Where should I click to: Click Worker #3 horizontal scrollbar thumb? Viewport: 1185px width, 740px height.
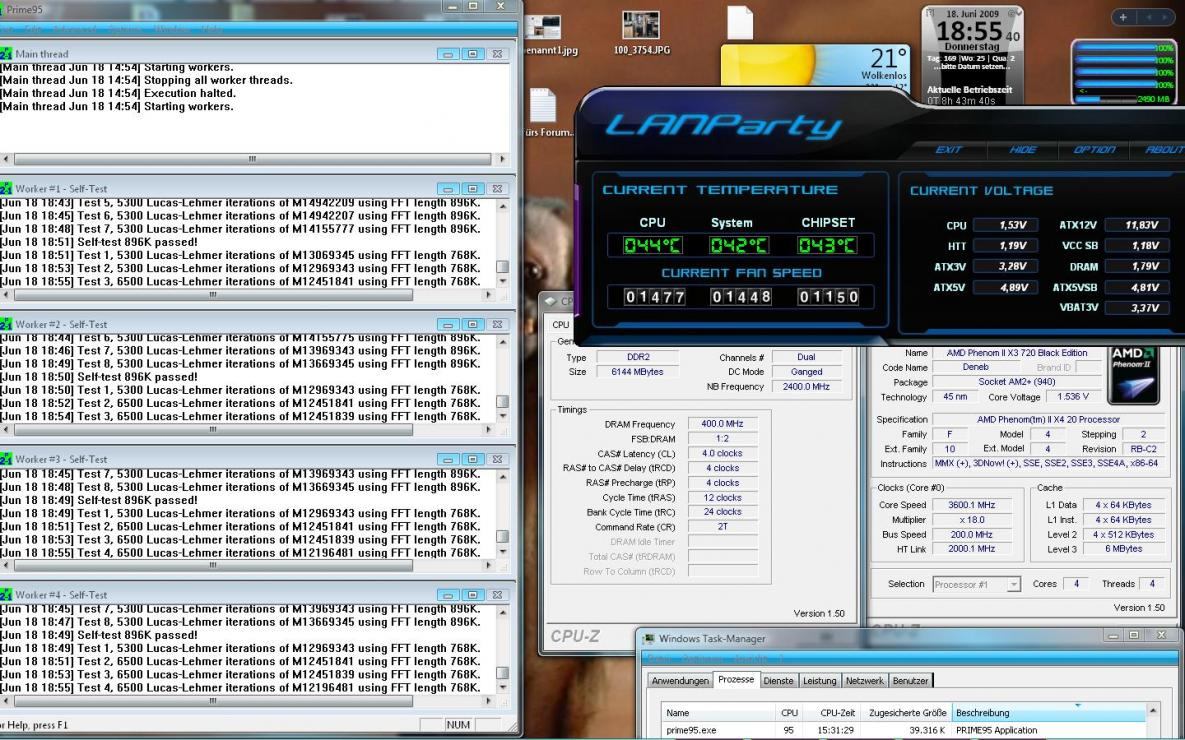[x=213, y=565]
